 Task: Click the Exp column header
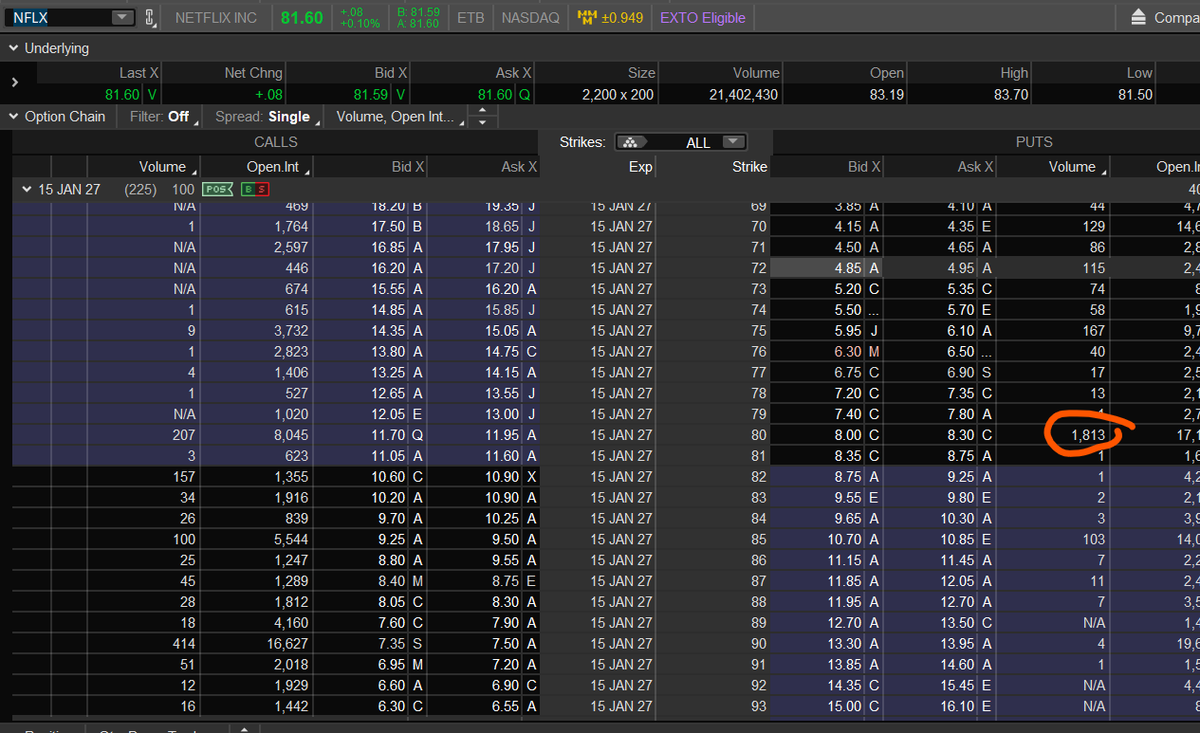pos(640,167)
